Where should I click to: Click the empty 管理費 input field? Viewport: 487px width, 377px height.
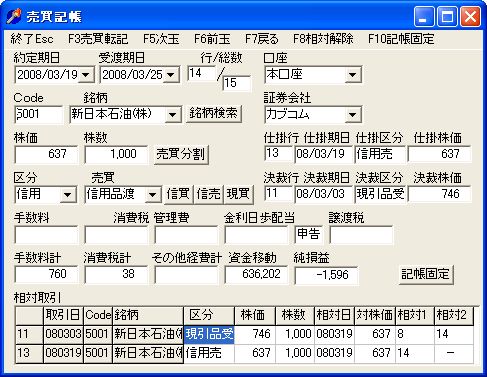(186, 235)
